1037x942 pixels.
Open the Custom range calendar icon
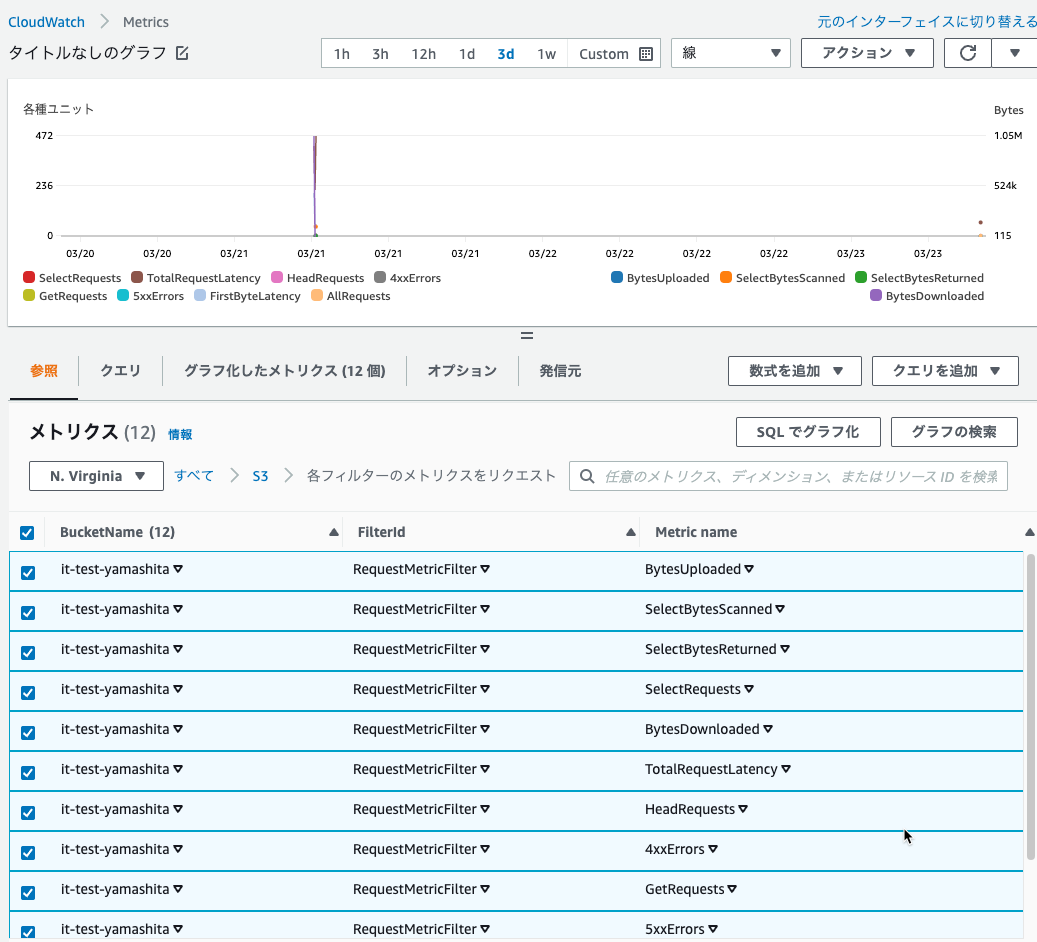click(x=646, y=54)
